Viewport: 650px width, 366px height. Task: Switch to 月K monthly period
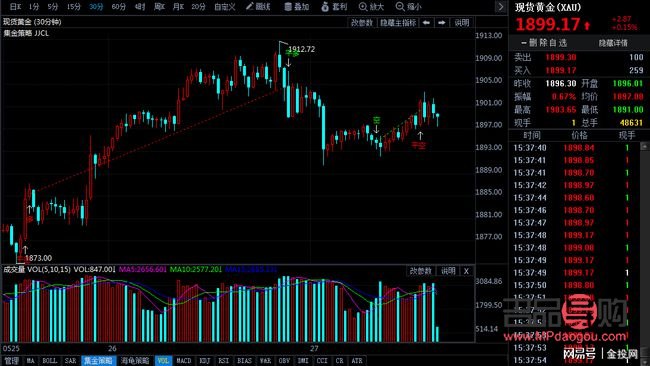pyautogui.click(x=179, y=7)
